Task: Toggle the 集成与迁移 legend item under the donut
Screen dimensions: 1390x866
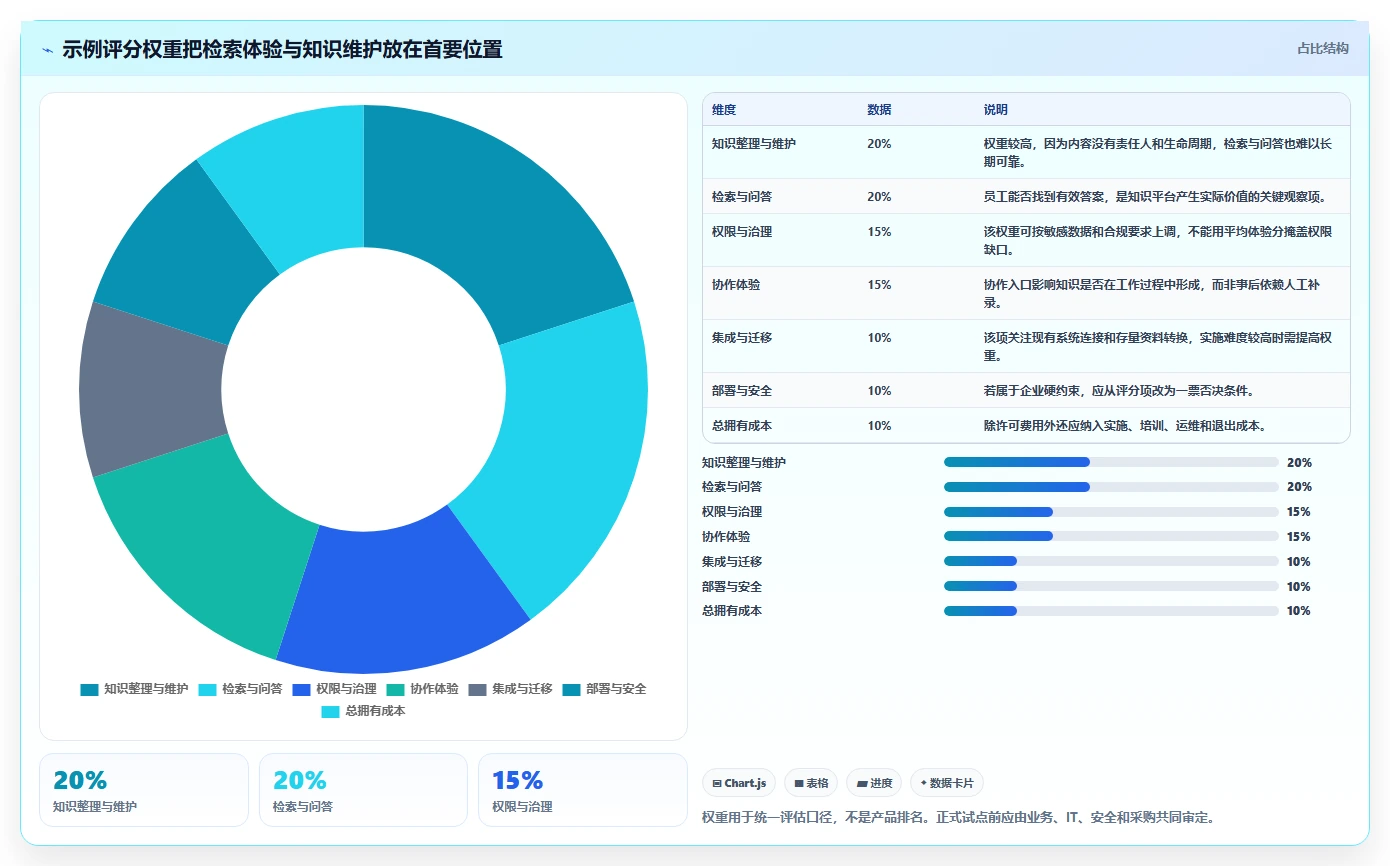Action: [511, 689]
